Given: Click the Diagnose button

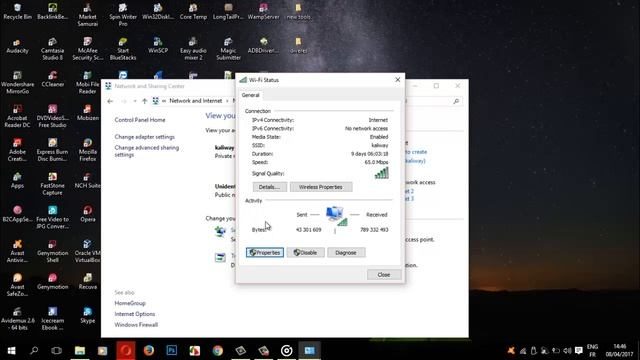Looking at the screenshot, I should 346,253.
